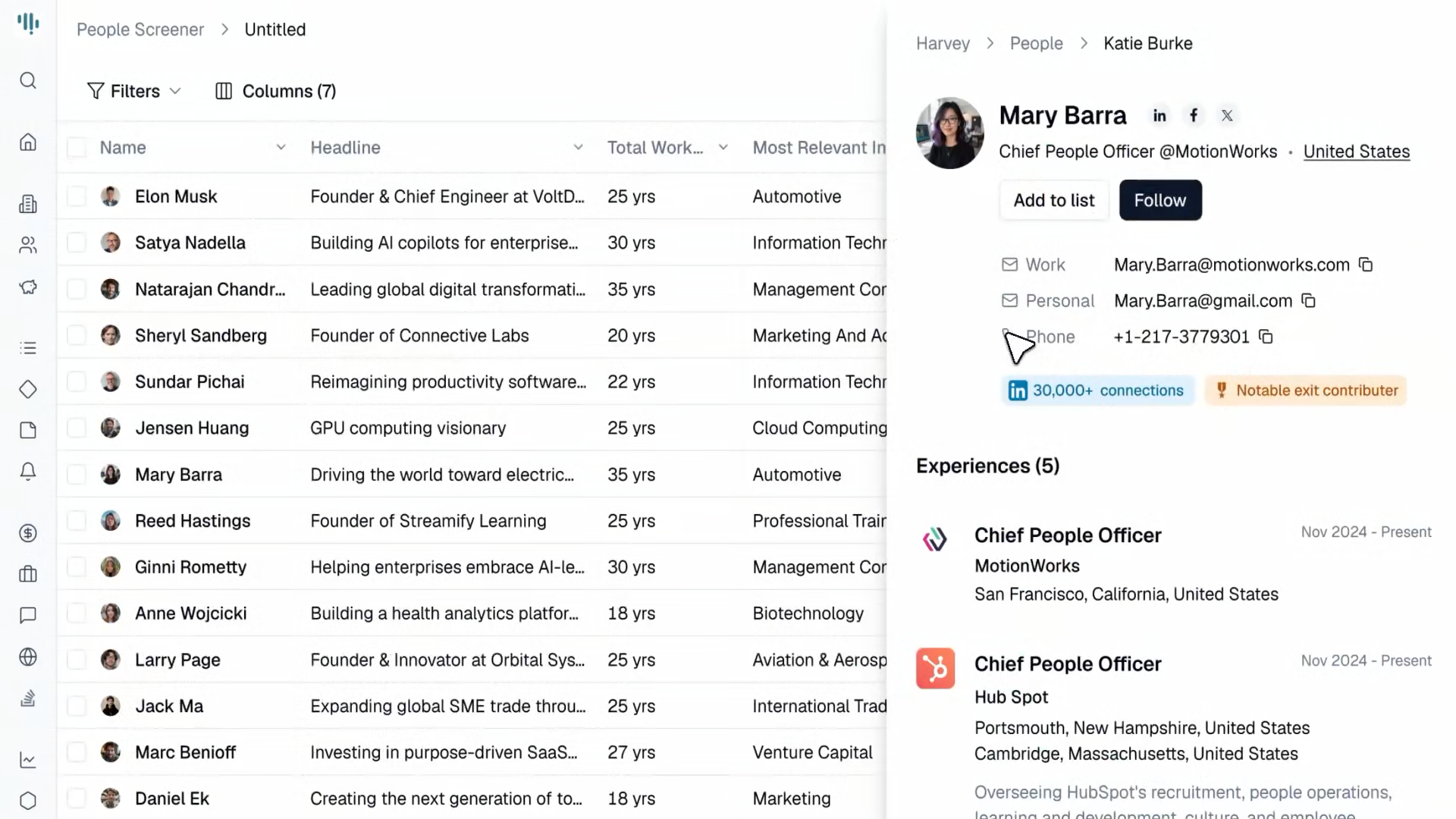The image size is (1456, 819).
Task: Copy the personal Gmail address
Action: [1308, 300]
